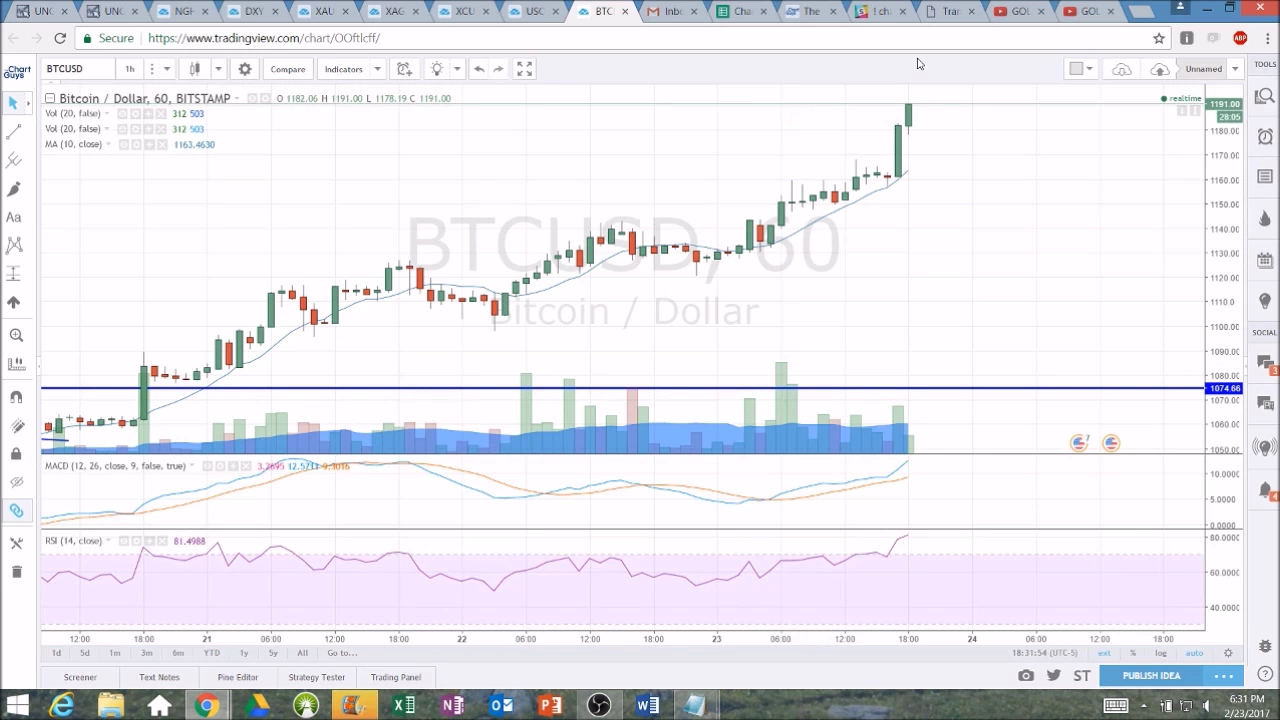
Task: Switch to the BTC browser tab
Action: [x=603, y=12]
